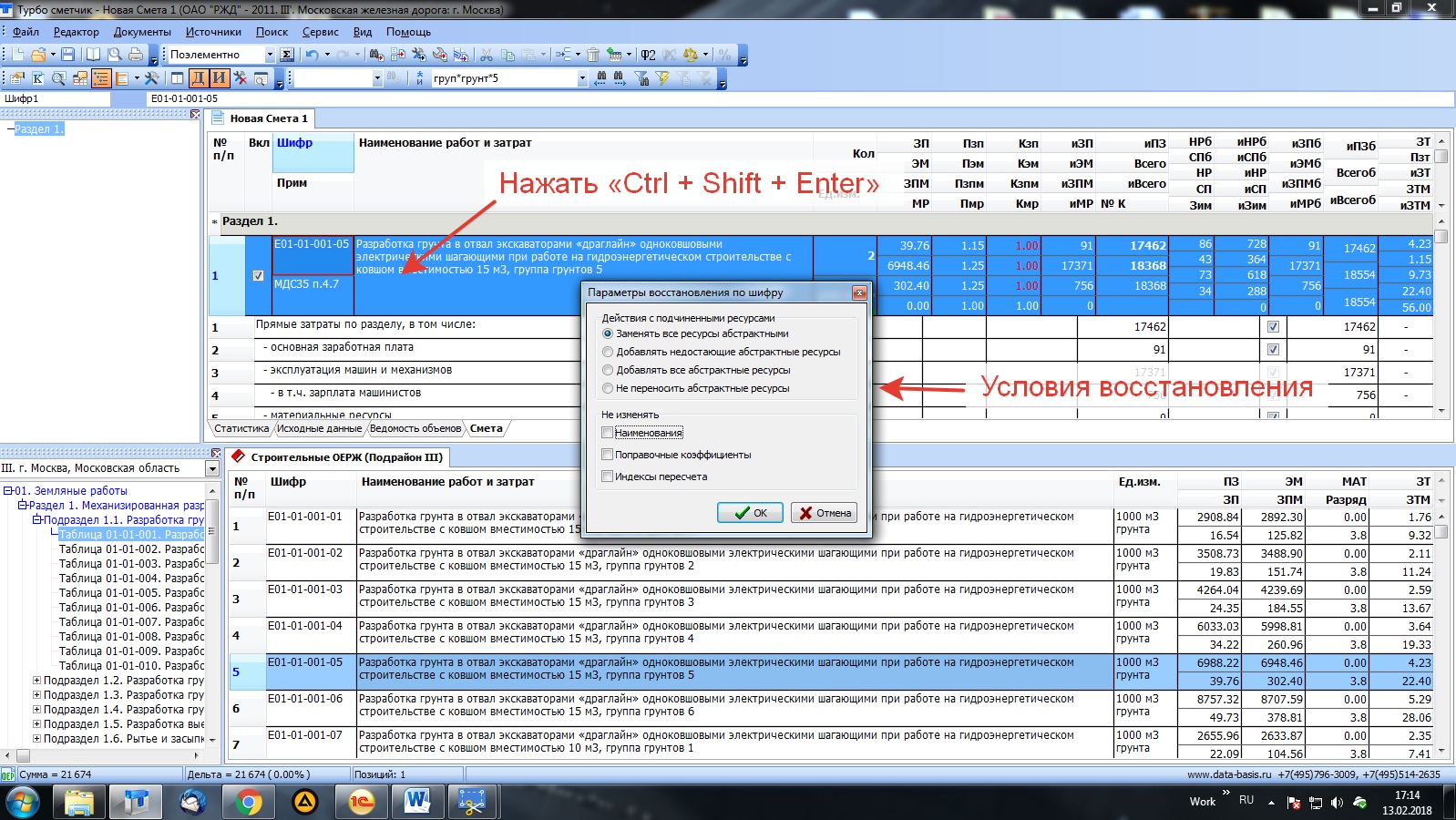
Task: Click the percent icon on toolbar
Action: 724,55
